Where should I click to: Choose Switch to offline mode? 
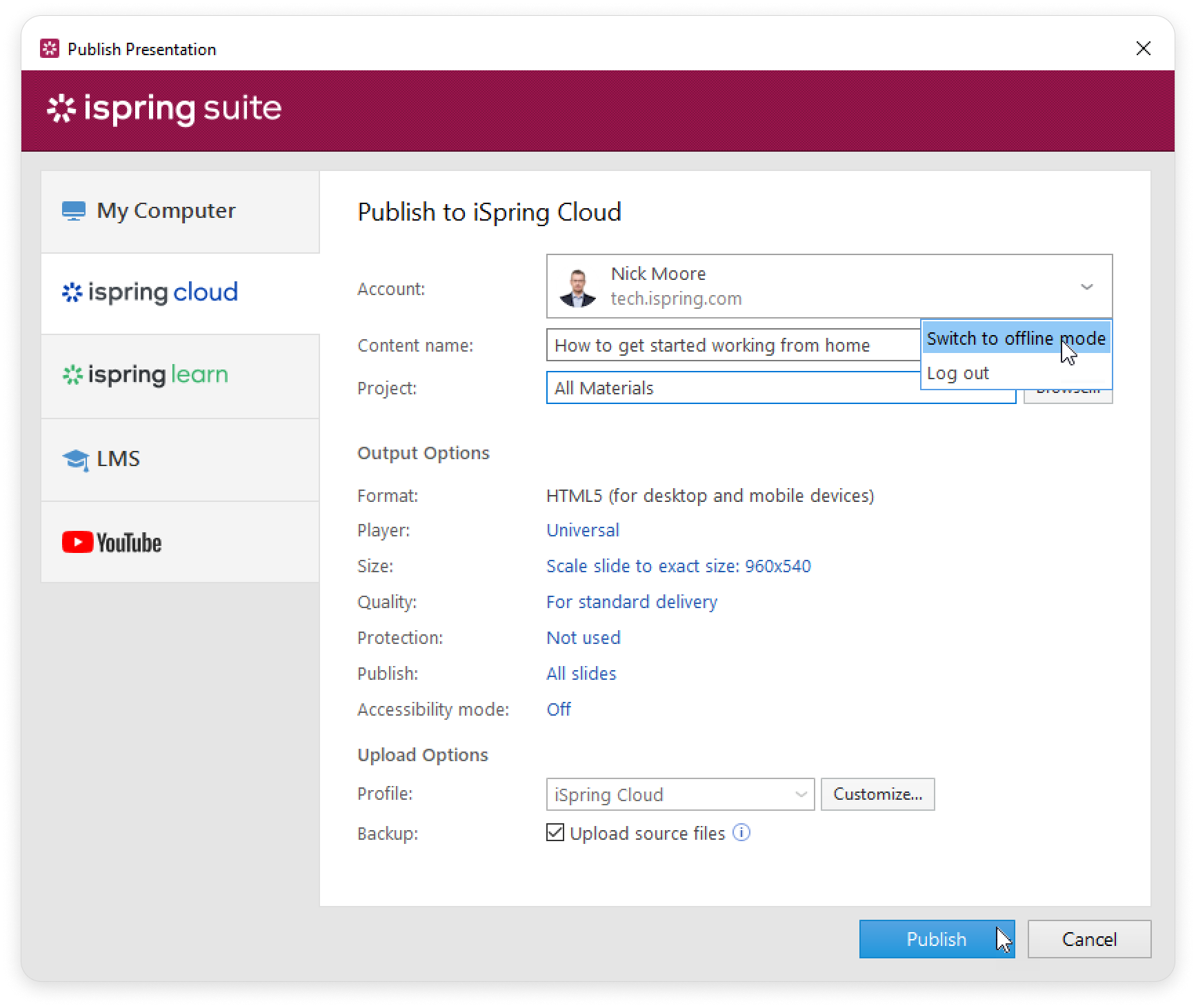[x=1016, y=339]
